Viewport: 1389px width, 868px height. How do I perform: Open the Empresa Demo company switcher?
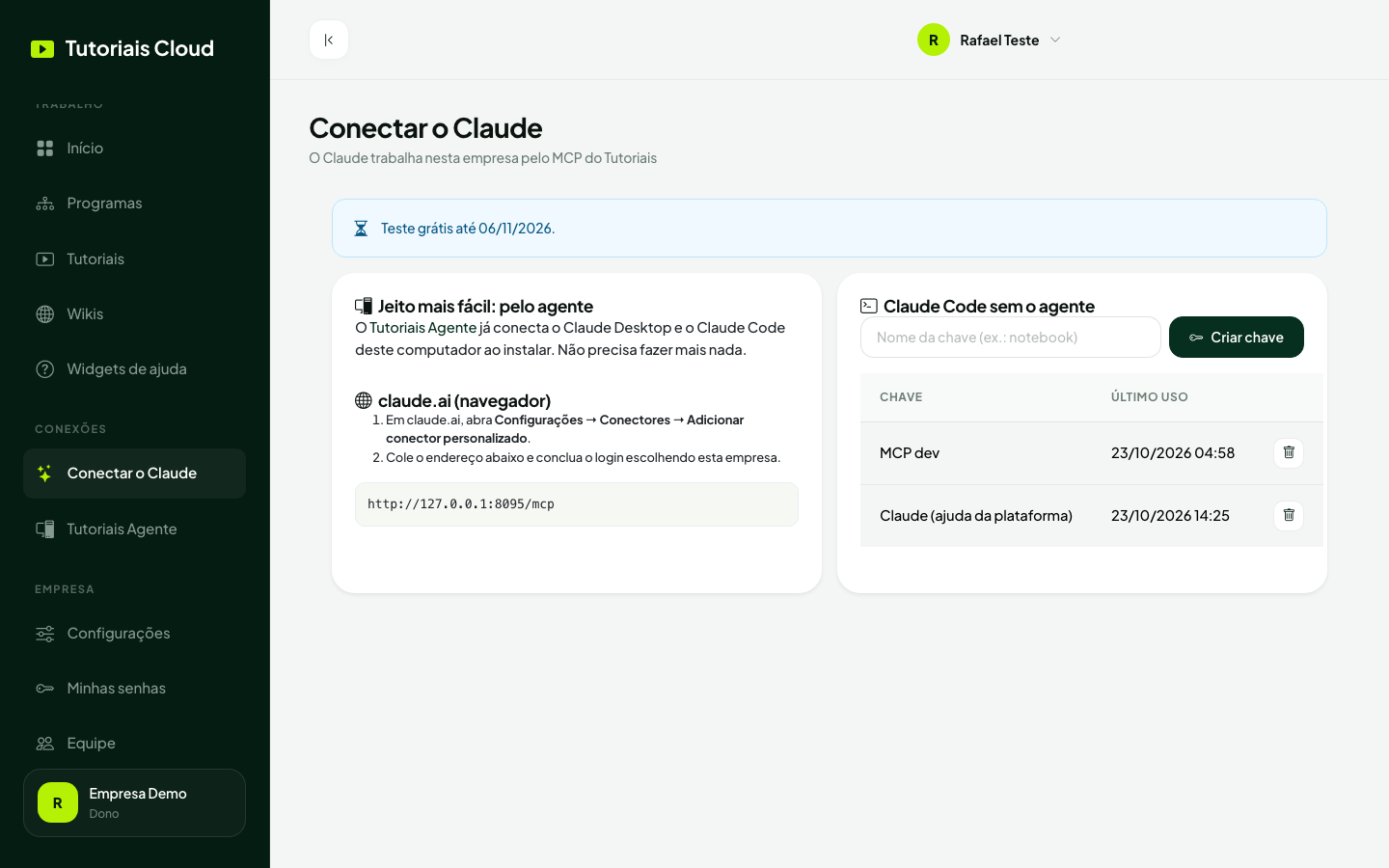[x=134, y=802]
